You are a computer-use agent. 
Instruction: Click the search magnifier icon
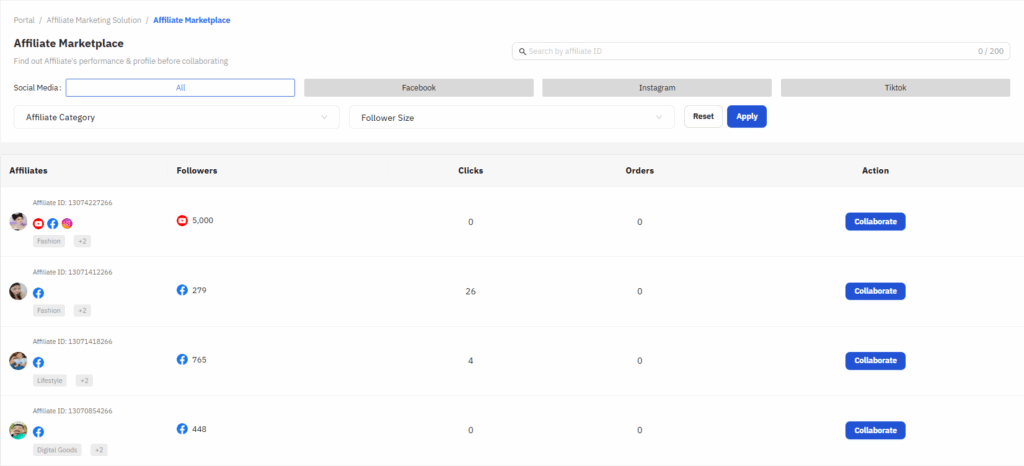click(x=521, y=51)
